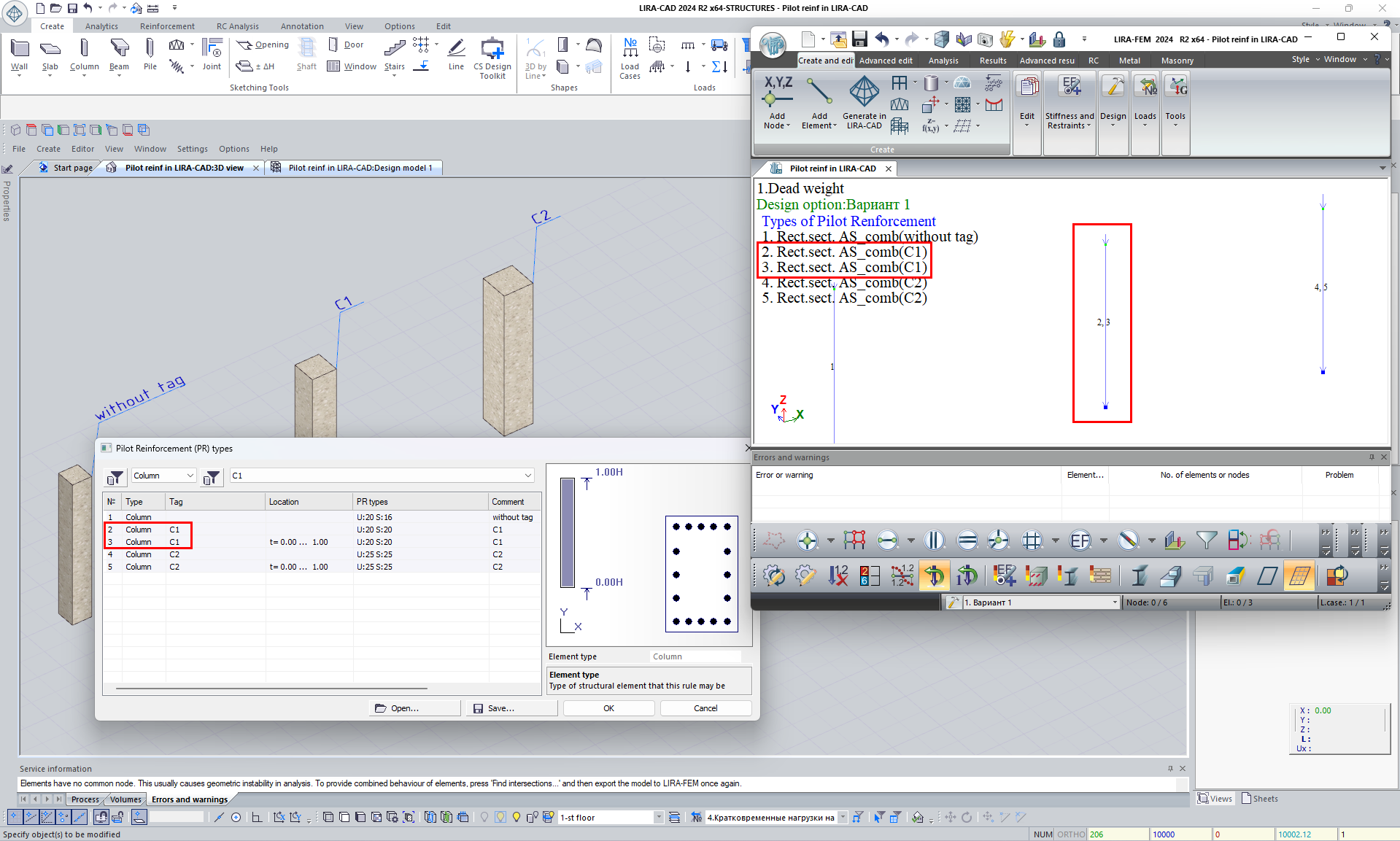Select the Wall sketching tool

19,55
